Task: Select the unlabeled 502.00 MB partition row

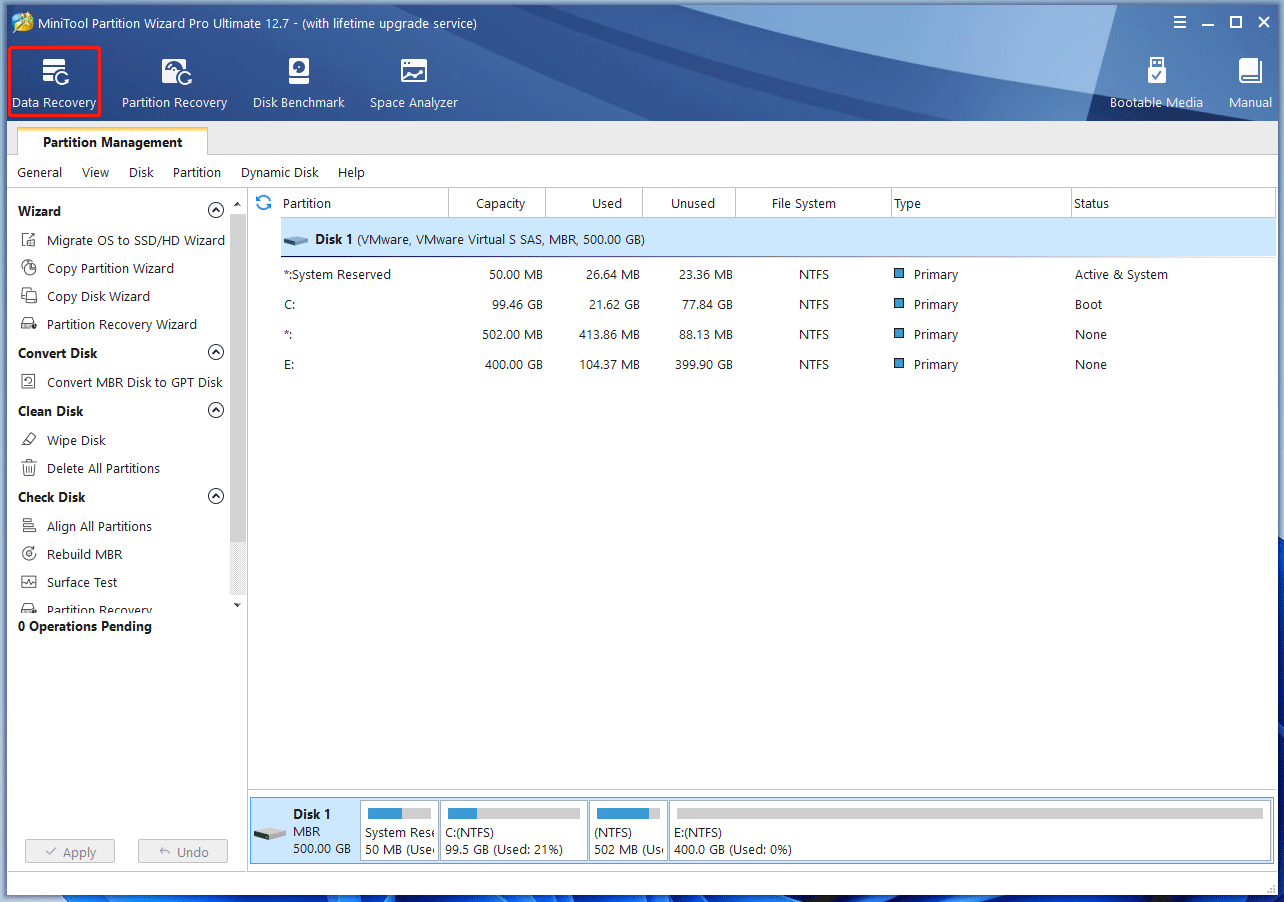Action: [778, 334]
